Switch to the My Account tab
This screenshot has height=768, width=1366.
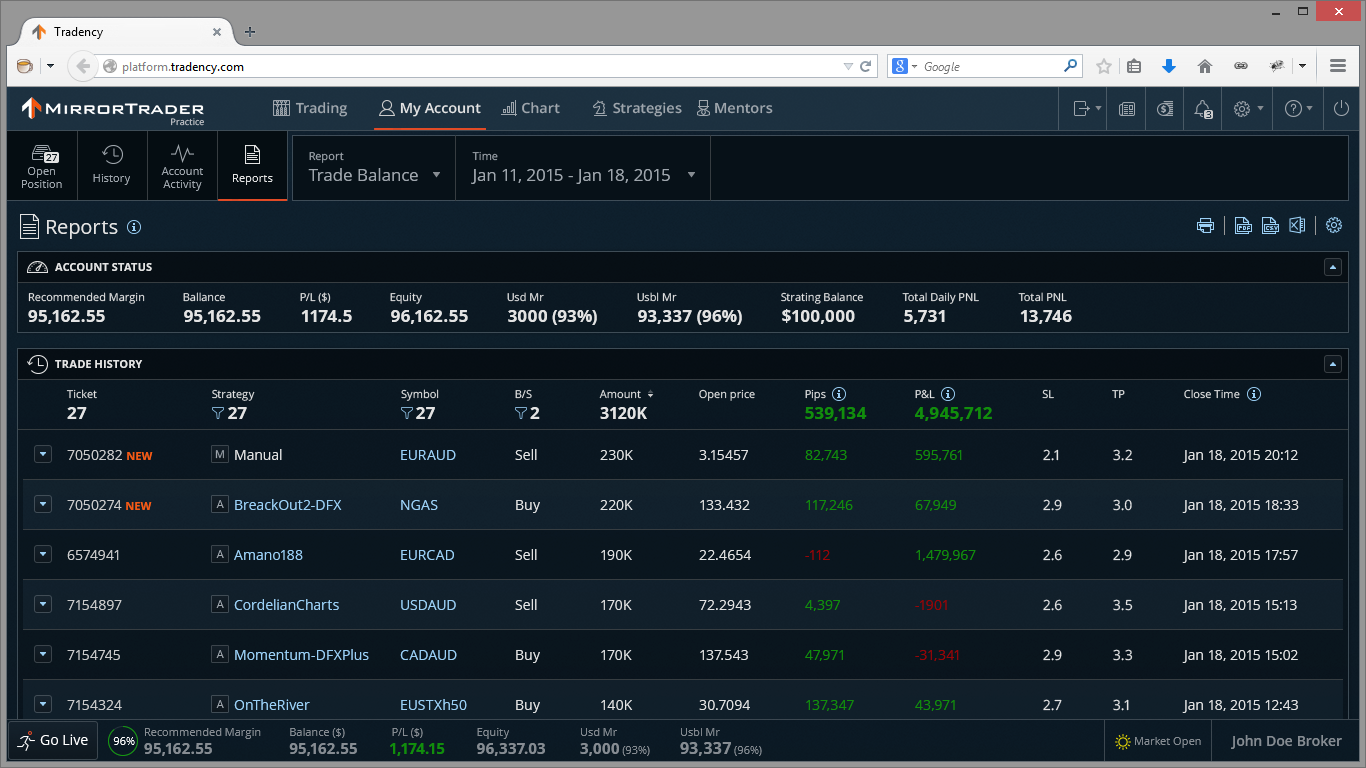(x=430, y=108)
